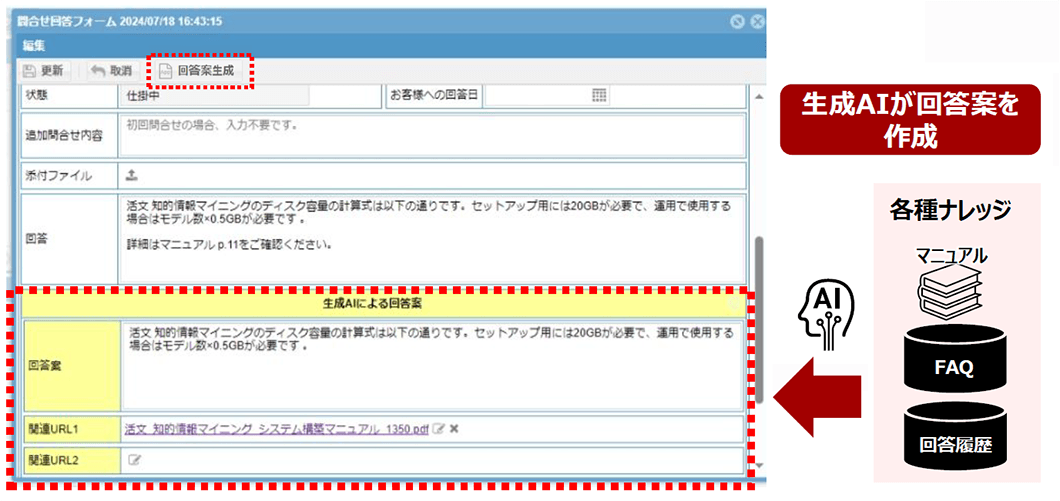Click the 回答案 generated text area
This screenshot has width=1060, height=501.
pyautogui.click(x=432, y=366)
